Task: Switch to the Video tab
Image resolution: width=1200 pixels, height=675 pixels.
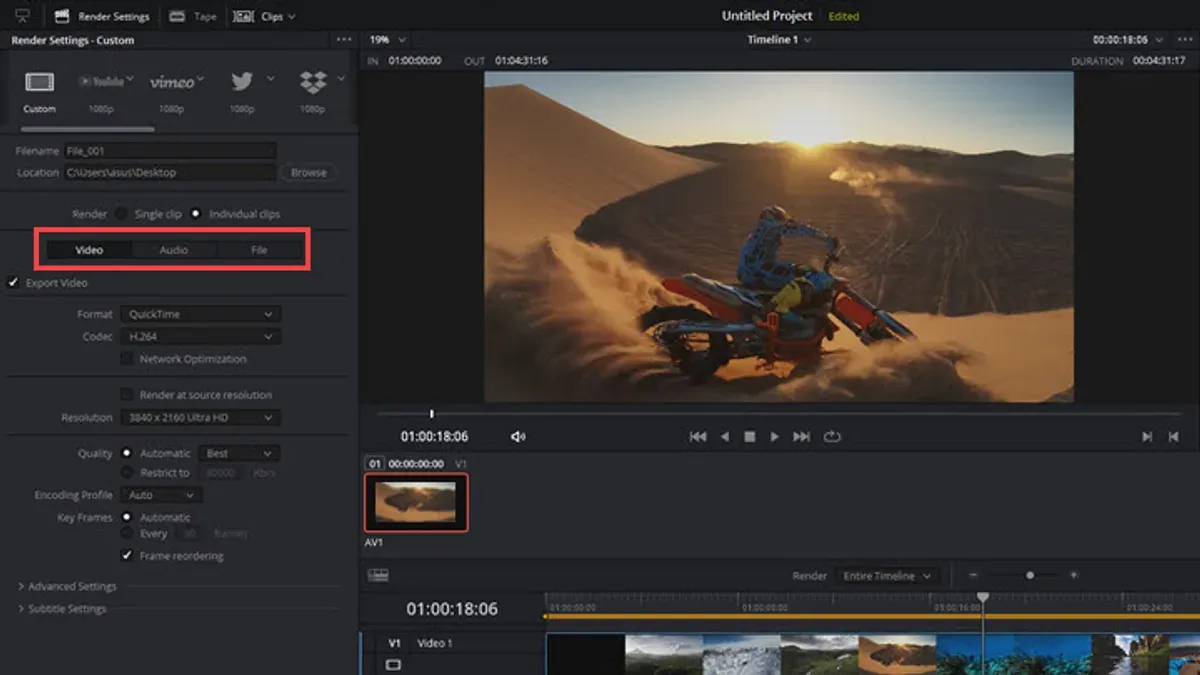Action: pos(89,250)
